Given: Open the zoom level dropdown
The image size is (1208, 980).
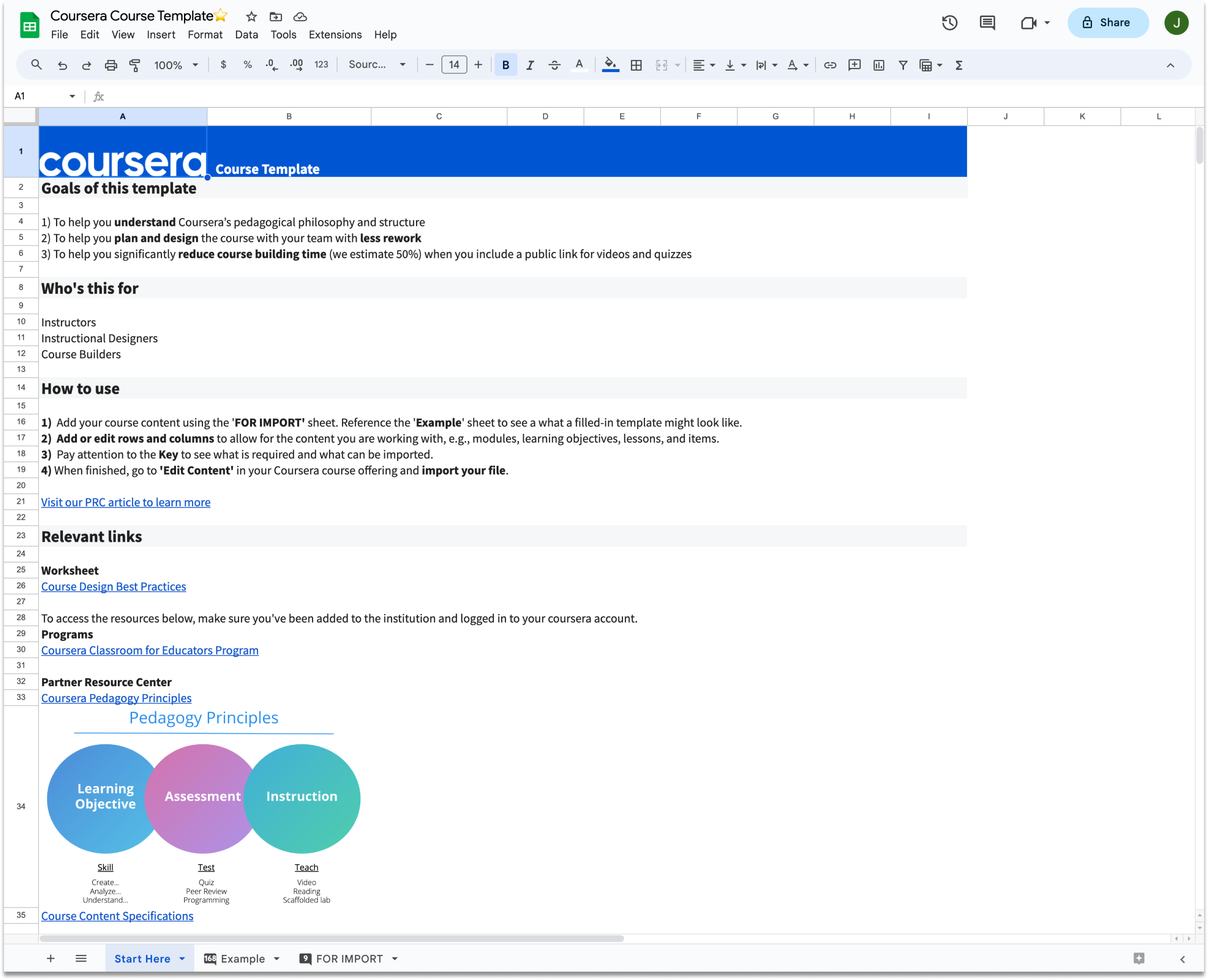Looking at the screenshot, I should (x=176, y=65).
